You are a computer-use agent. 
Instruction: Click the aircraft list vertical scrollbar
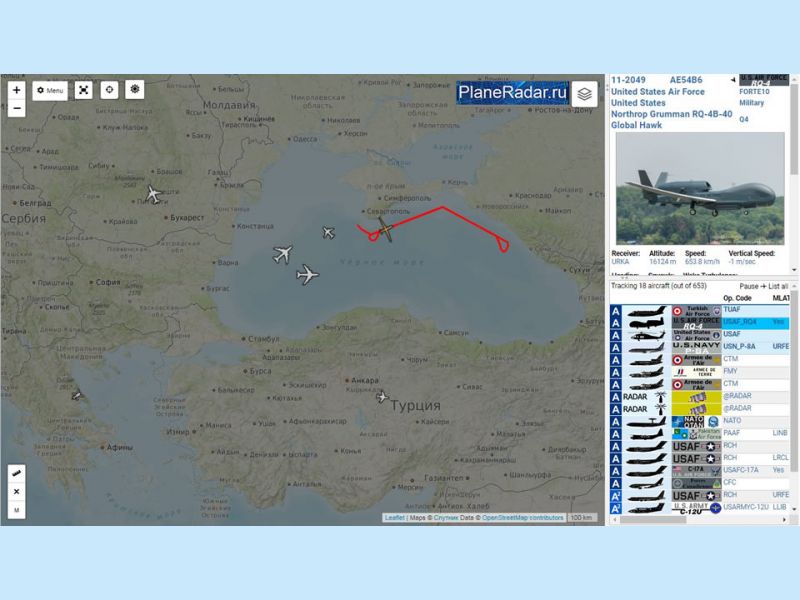(794, 380)
